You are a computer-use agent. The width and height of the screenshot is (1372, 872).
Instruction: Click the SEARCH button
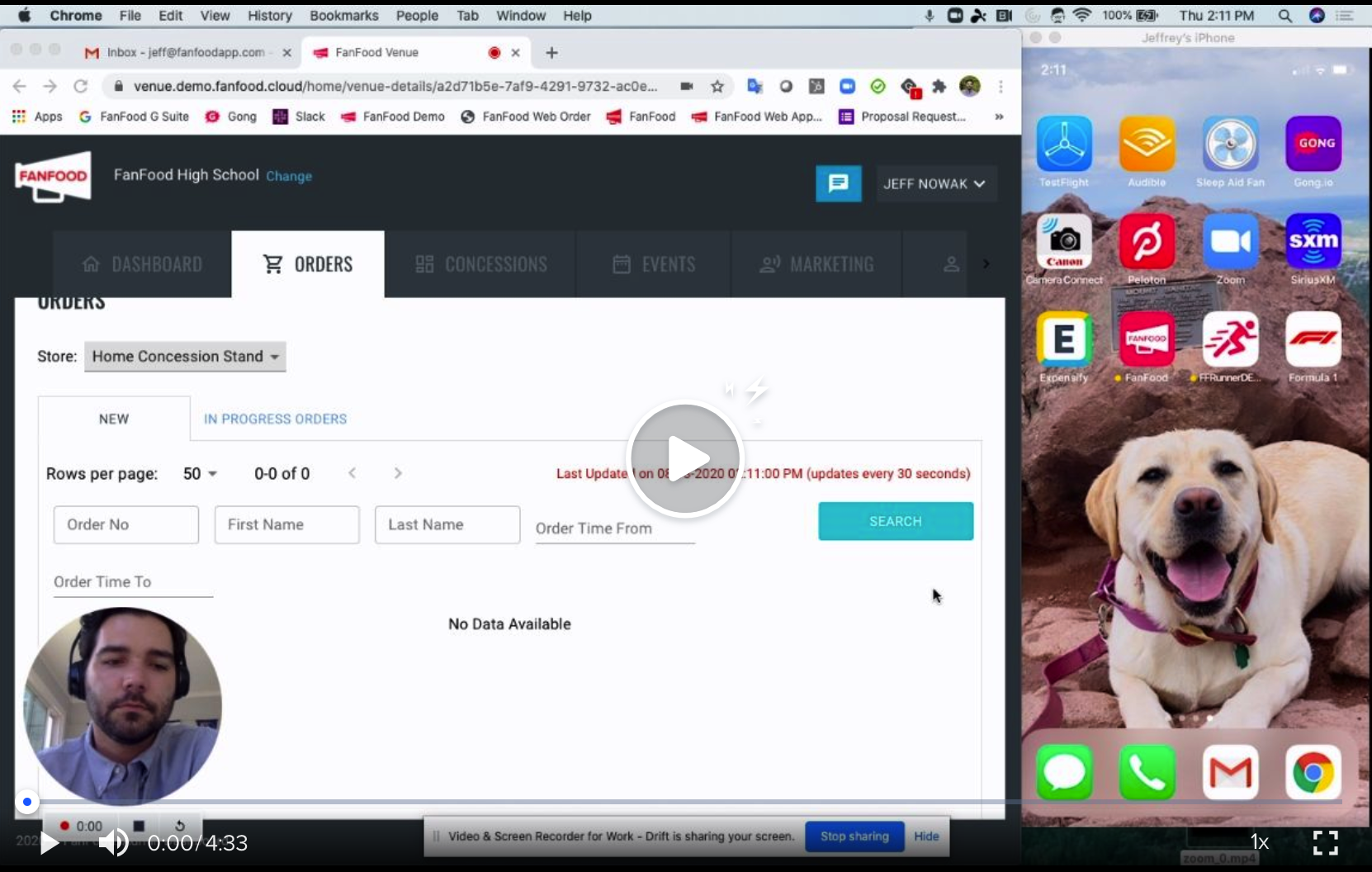896,521
